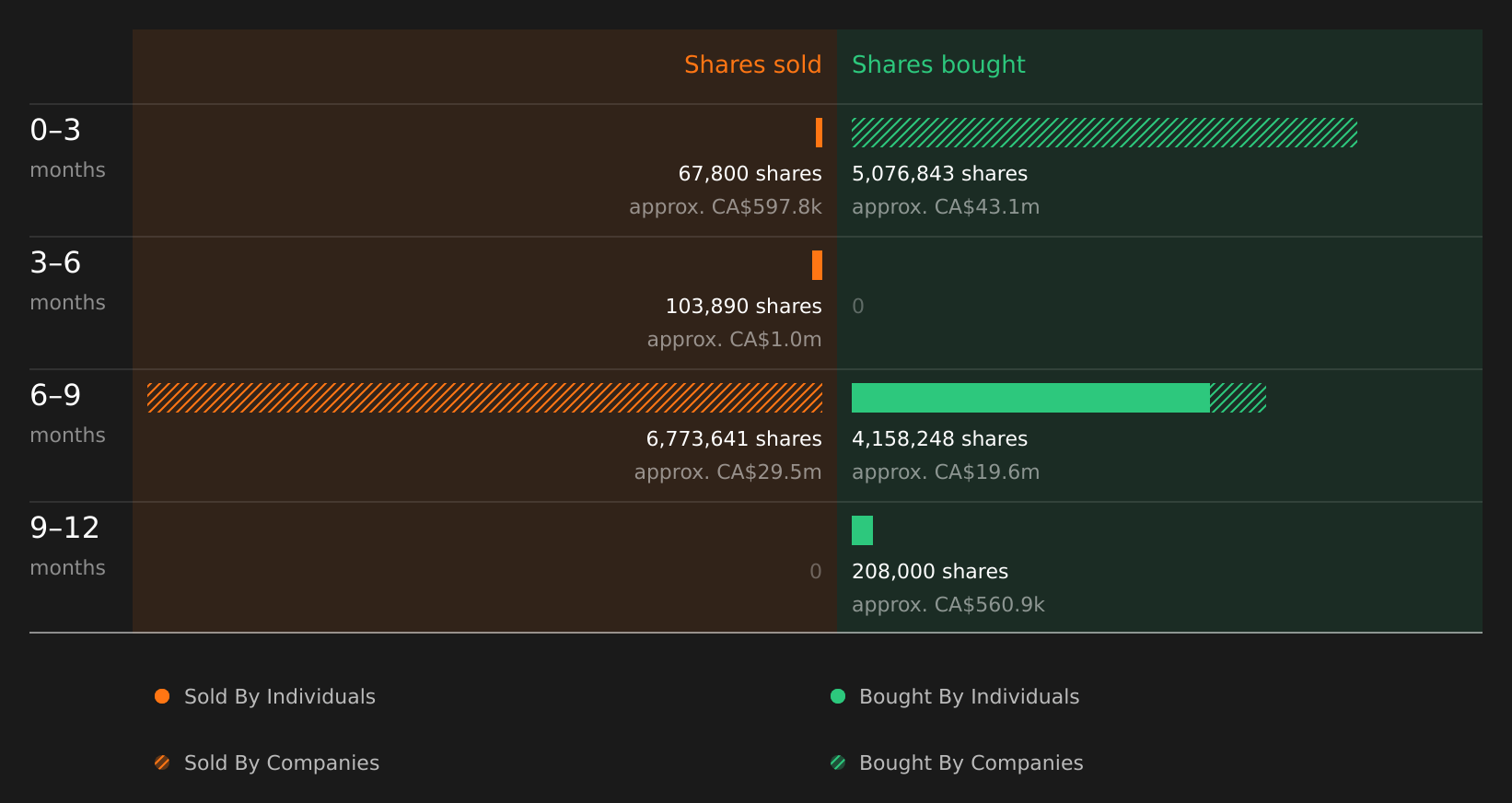
Task: Click approx. CA$43.1m text
Action: (x=946, y=207)
